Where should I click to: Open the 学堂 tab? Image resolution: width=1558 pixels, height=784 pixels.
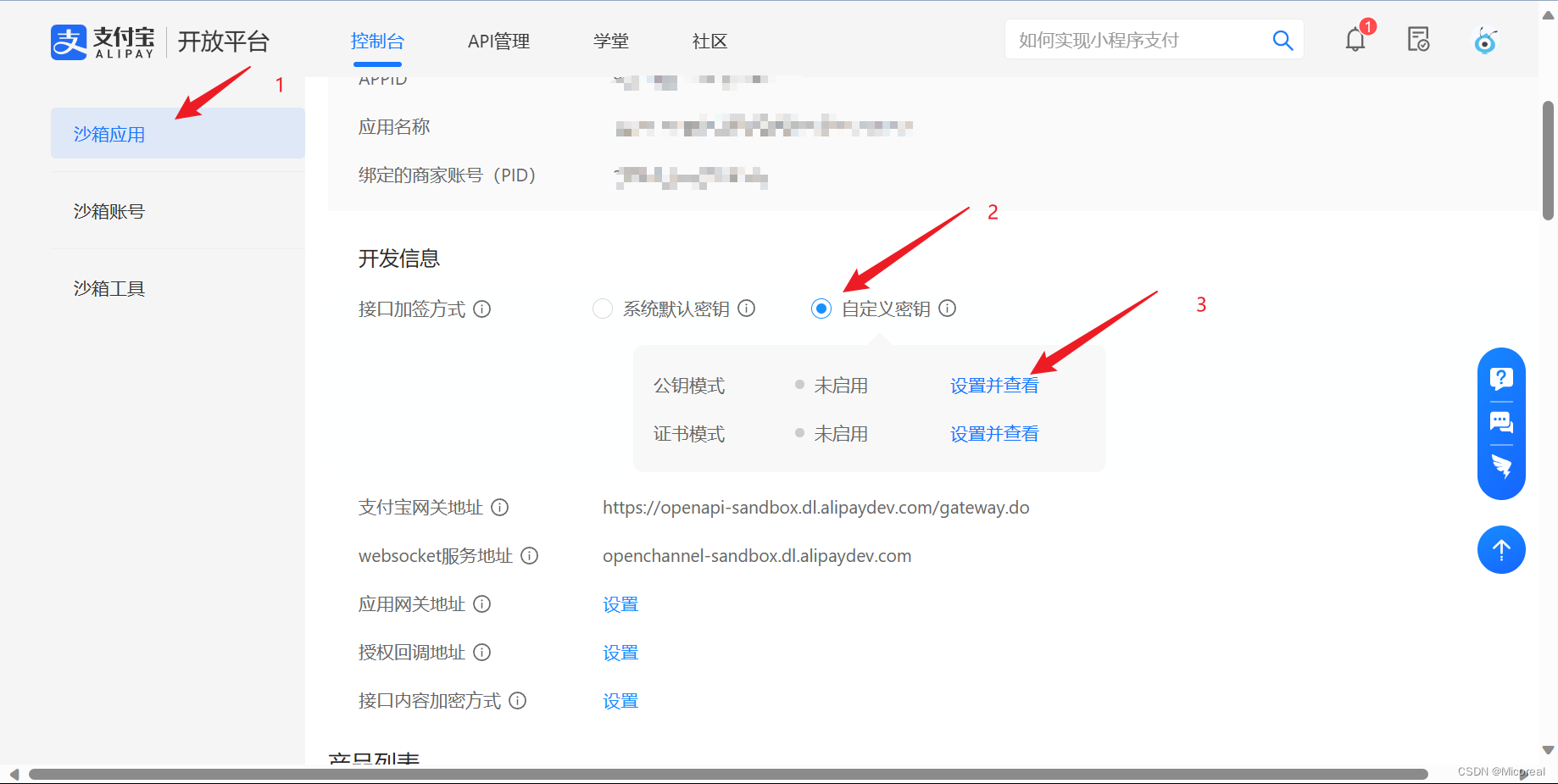tap(611, 41)
